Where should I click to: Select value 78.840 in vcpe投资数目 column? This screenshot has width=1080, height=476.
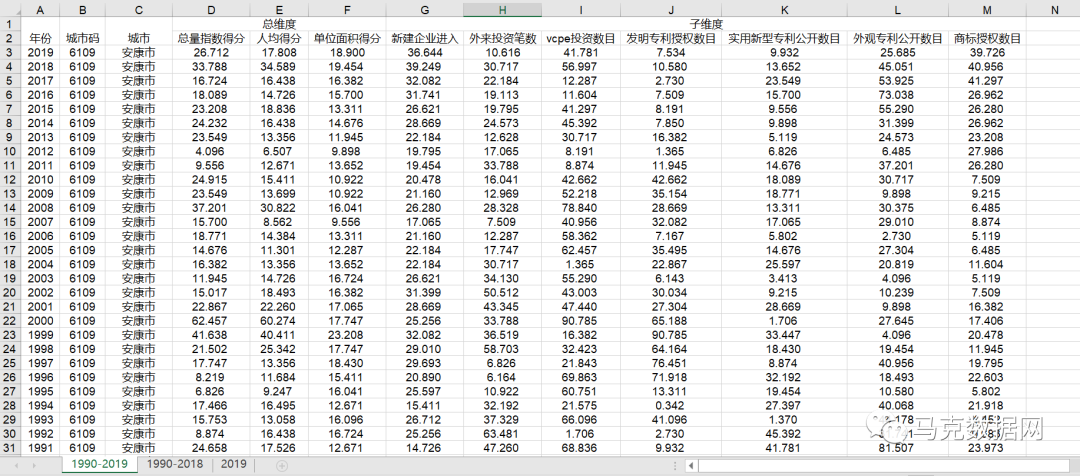coord(581,207)
